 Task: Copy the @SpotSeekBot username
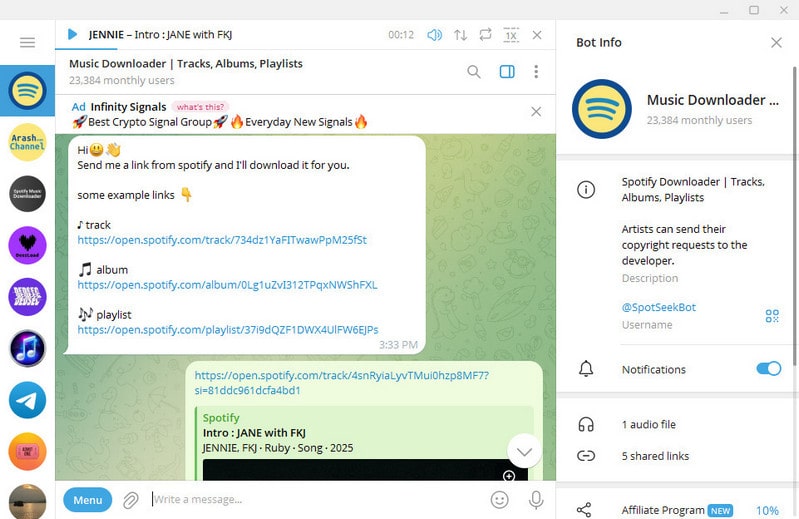coord(658,307)
